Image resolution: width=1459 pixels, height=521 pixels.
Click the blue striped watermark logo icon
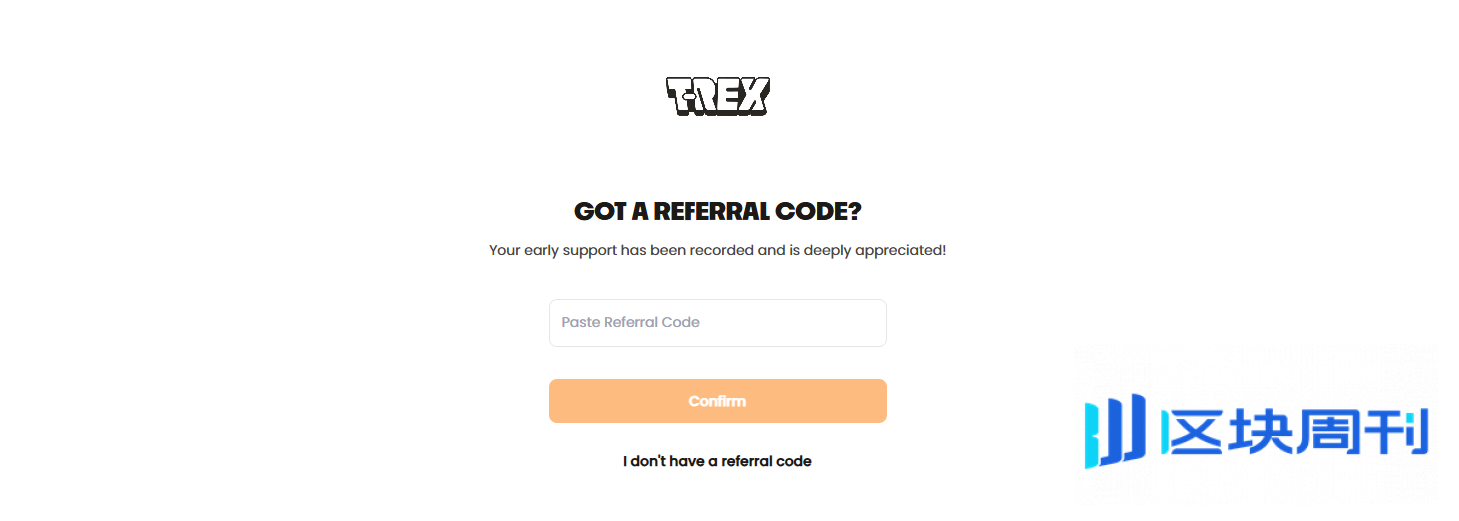pyautogui.click(x=1115, y=433)
